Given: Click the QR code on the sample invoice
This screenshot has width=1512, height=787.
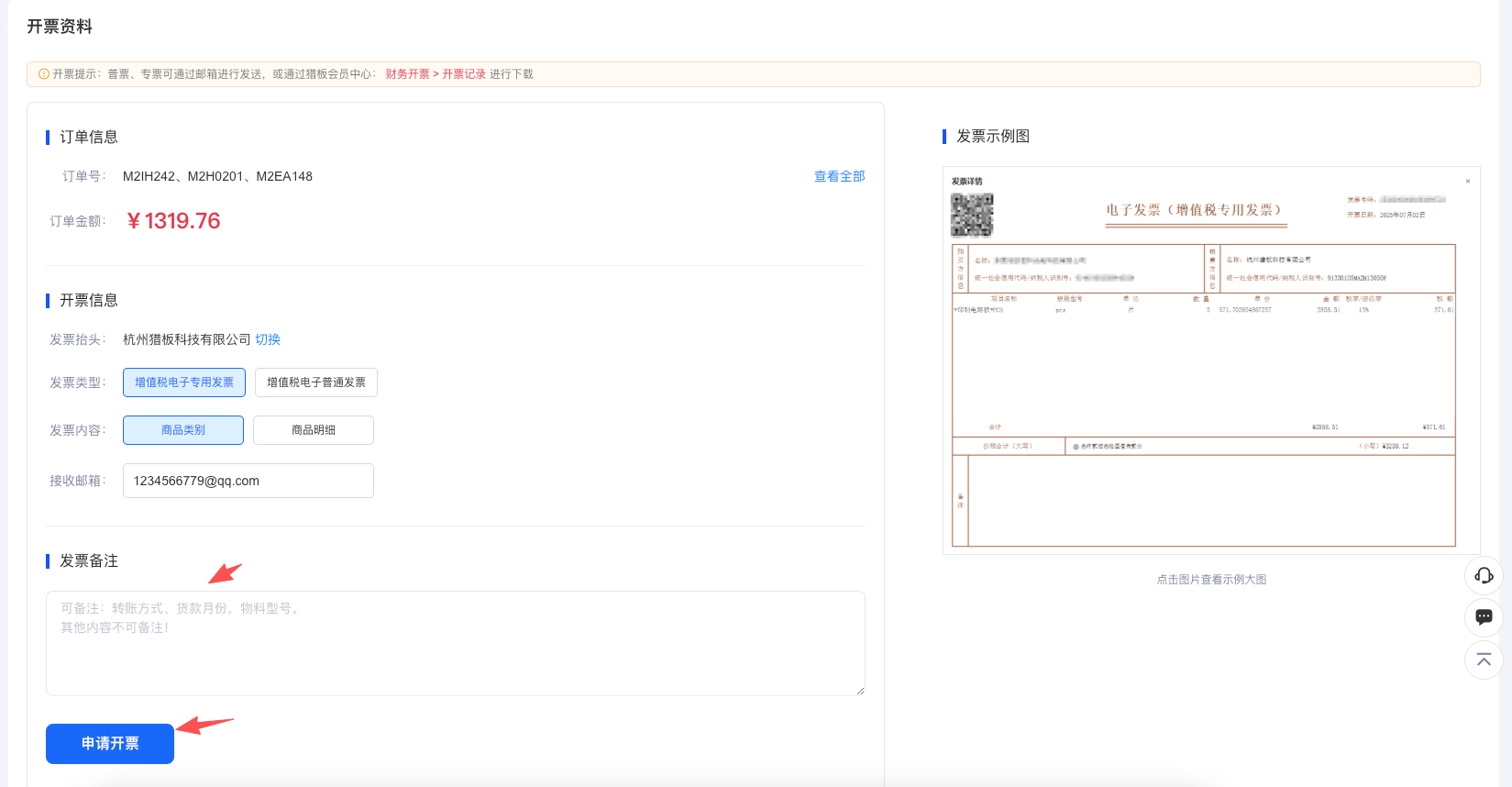Looking at the screenshot, I should tap(972, 215).
